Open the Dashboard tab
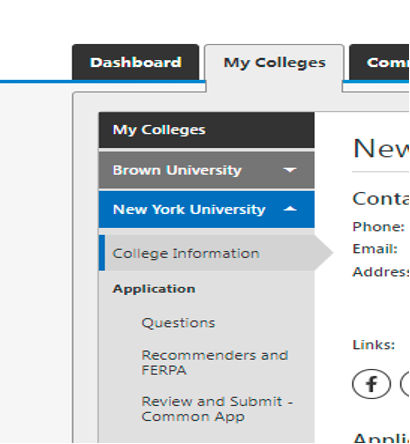410x444 pixels. click(x=136, y=62)
